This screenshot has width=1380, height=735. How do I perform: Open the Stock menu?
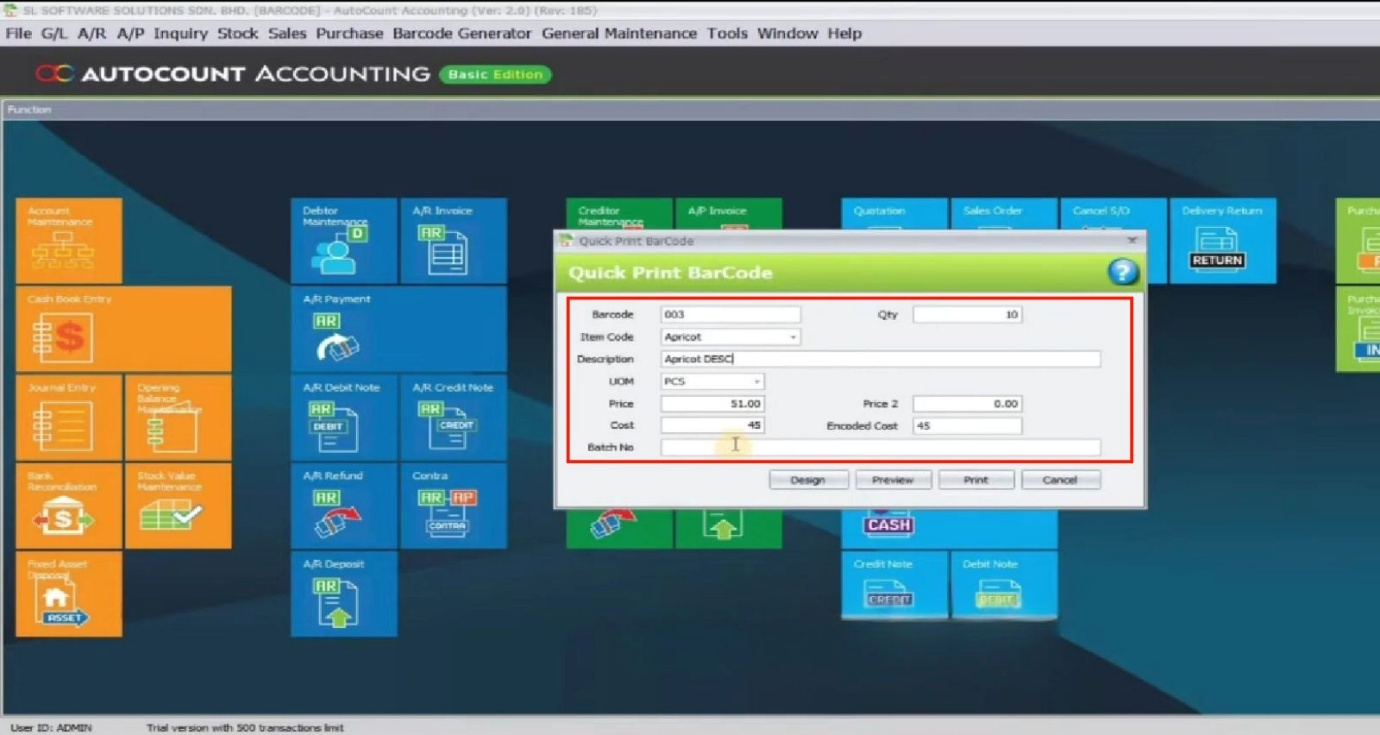[x=237, y=33]
